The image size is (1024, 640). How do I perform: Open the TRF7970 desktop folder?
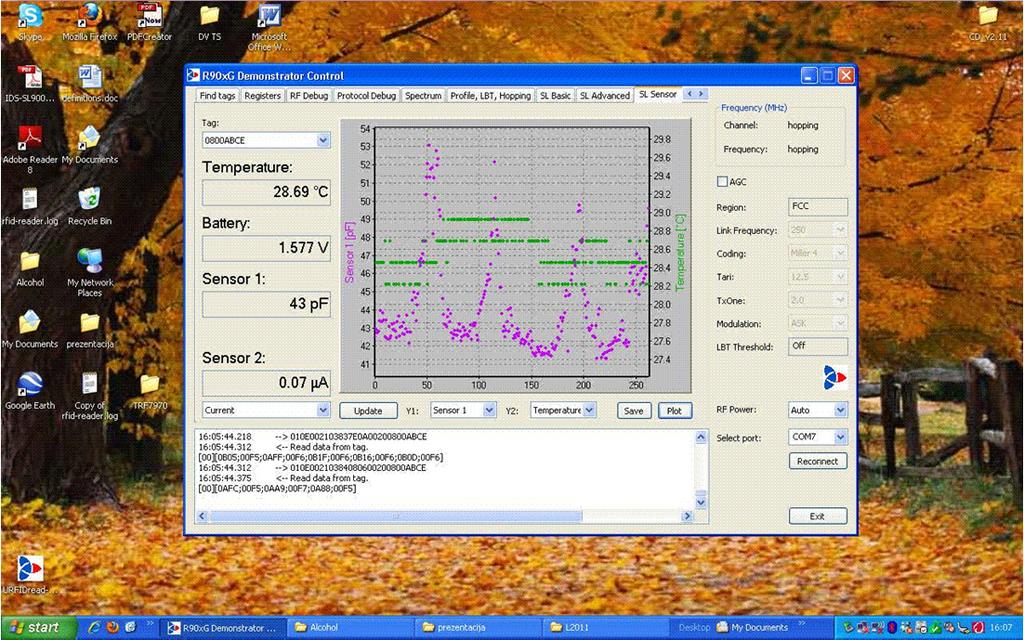click(x=150, y=391)
